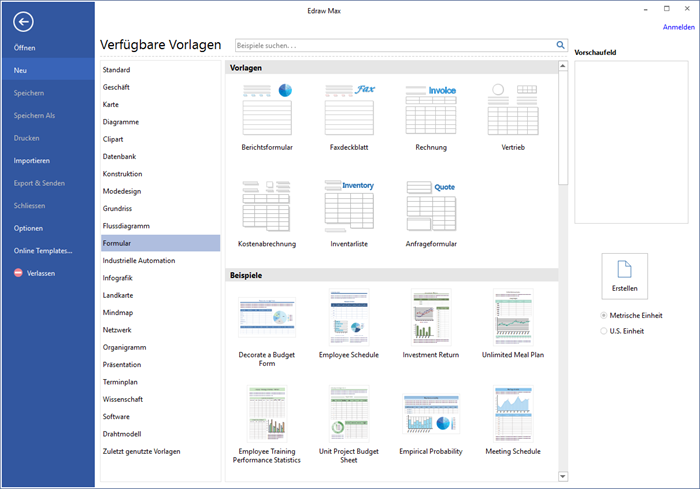Screen dimensions: 700x489
Task: Select U.S. Einheit radio button
Action: [x=604, y=331]
